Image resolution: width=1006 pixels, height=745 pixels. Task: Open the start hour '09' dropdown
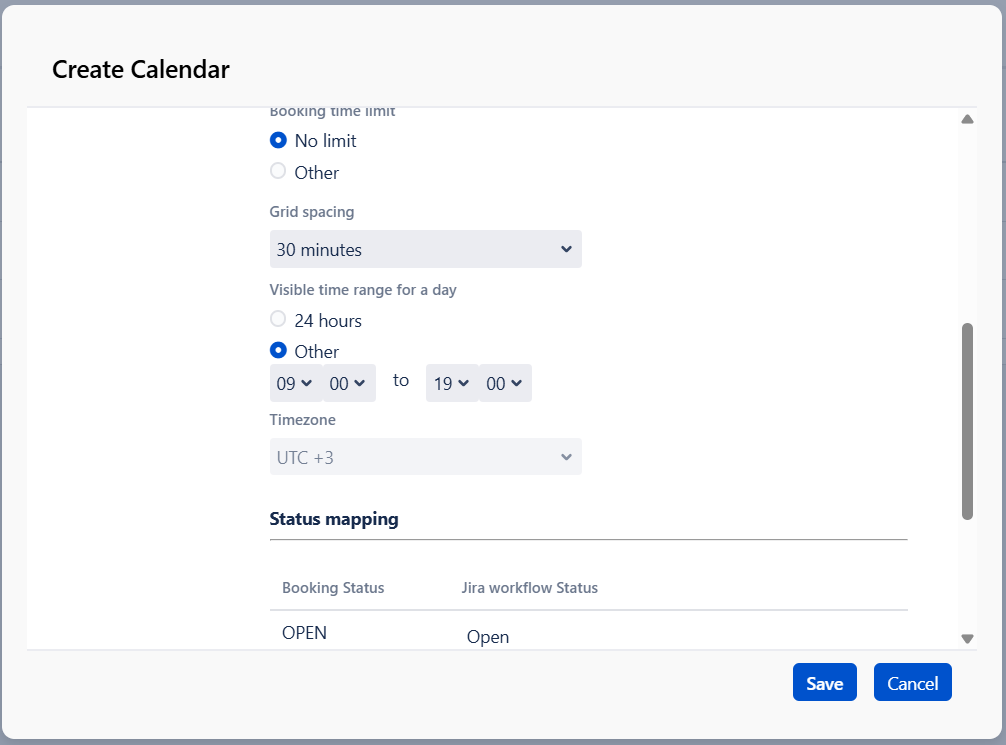point(295,383)
